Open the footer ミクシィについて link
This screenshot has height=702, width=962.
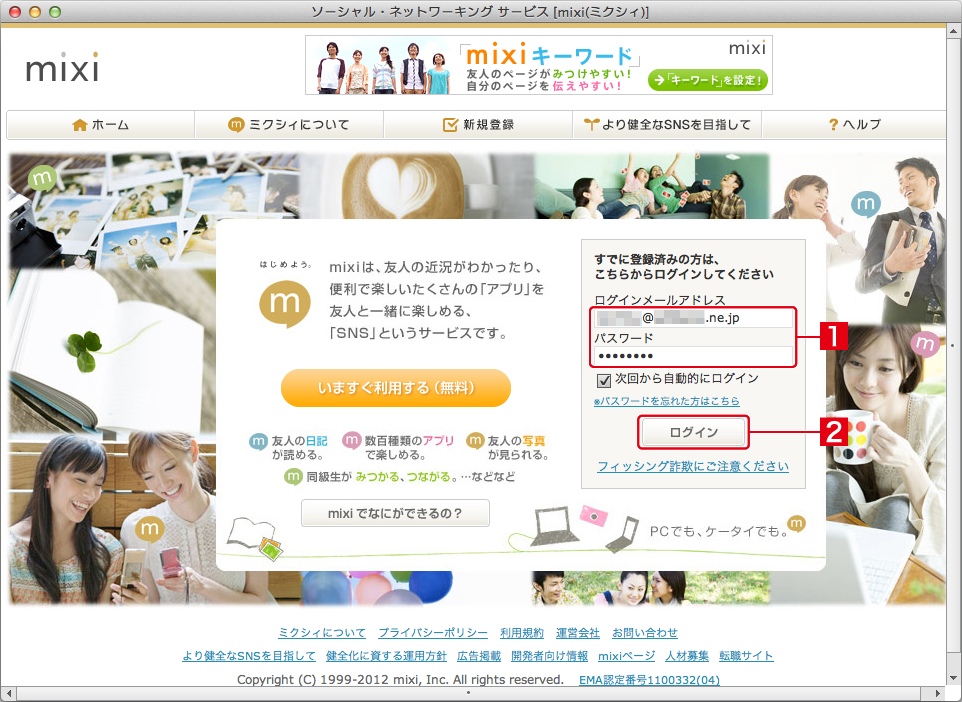pyautogui.click(x=322, y=633)
